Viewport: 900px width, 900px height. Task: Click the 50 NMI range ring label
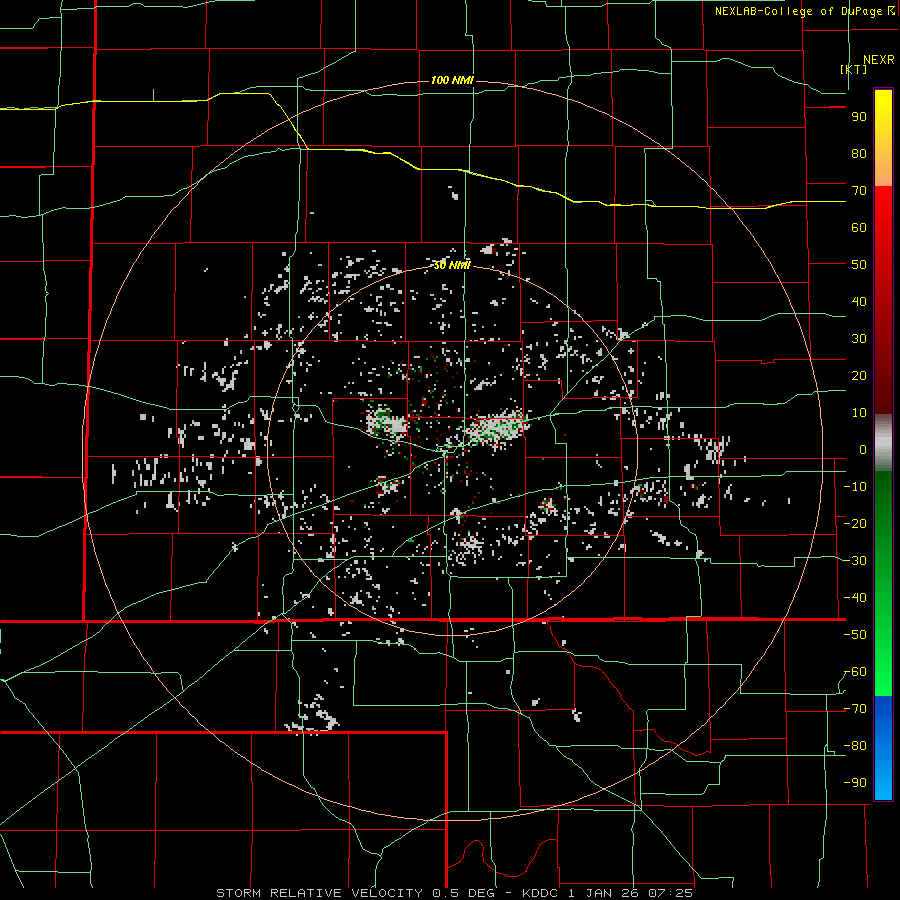point(452,265)
